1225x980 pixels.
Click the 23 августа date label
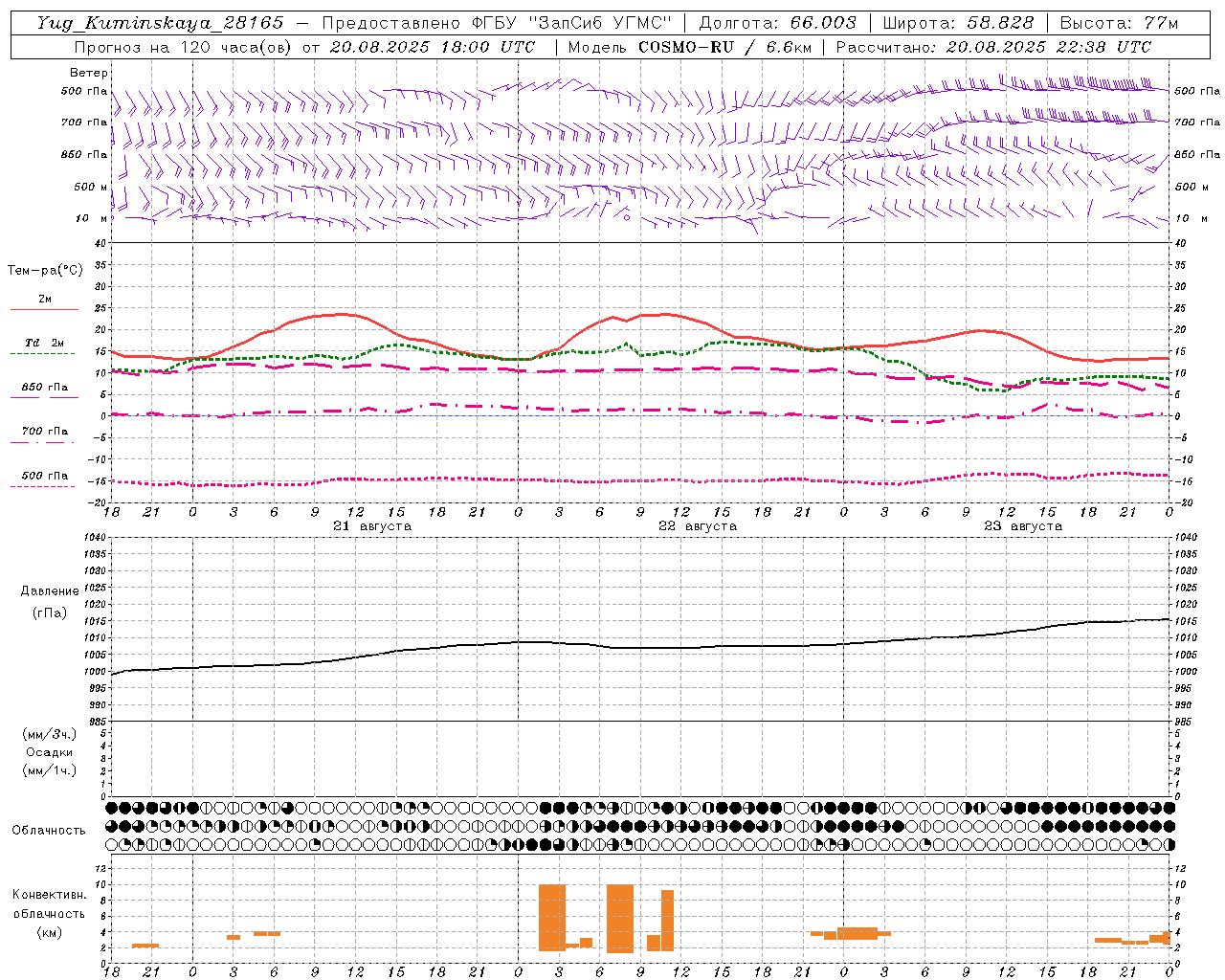coord(1023,526)
